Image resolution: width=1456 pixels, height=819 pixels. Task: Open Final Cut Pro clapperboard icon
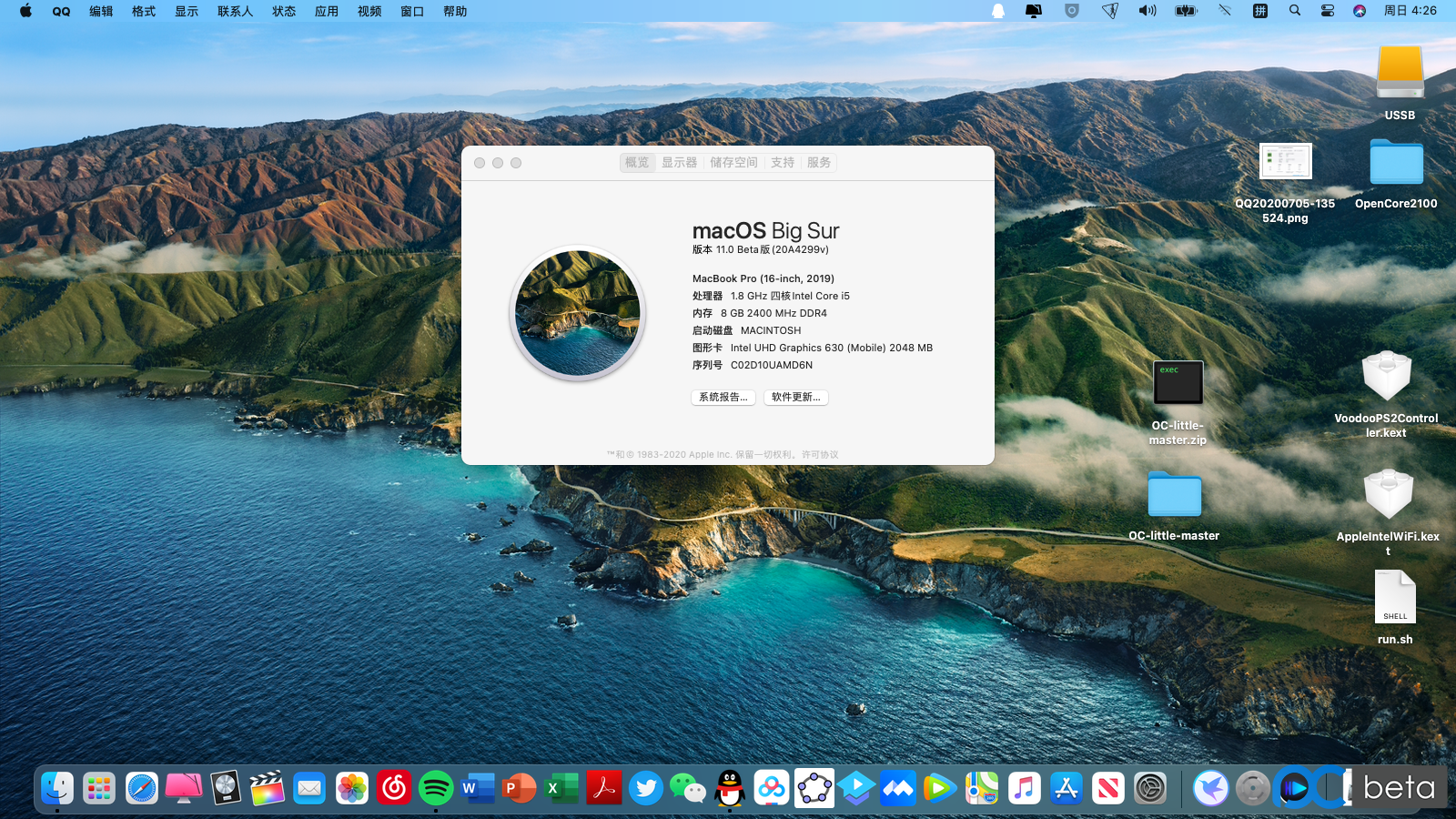(x=268, y=788)
